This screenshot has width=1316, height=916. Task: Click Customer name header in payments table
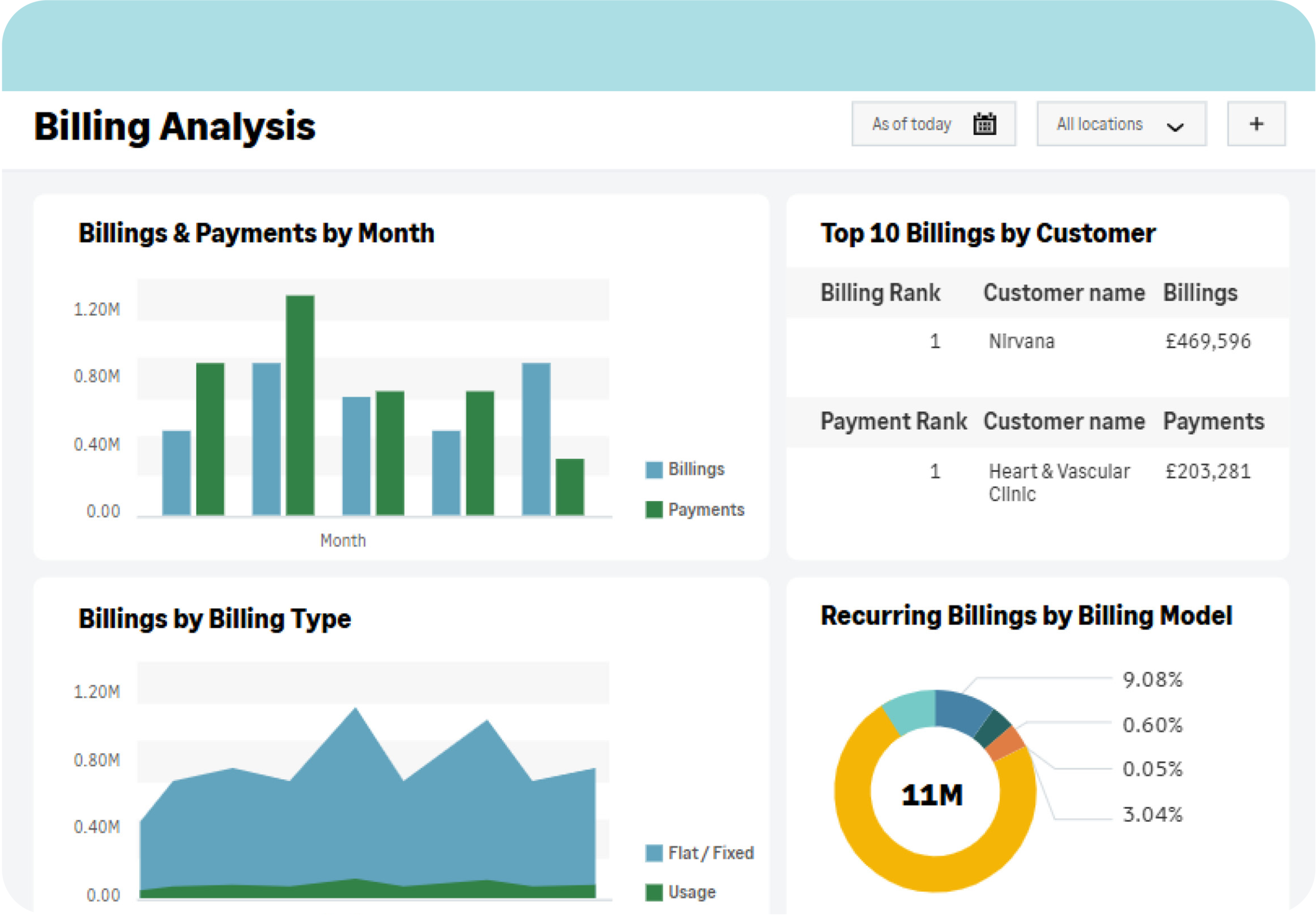pos(1064,422)
